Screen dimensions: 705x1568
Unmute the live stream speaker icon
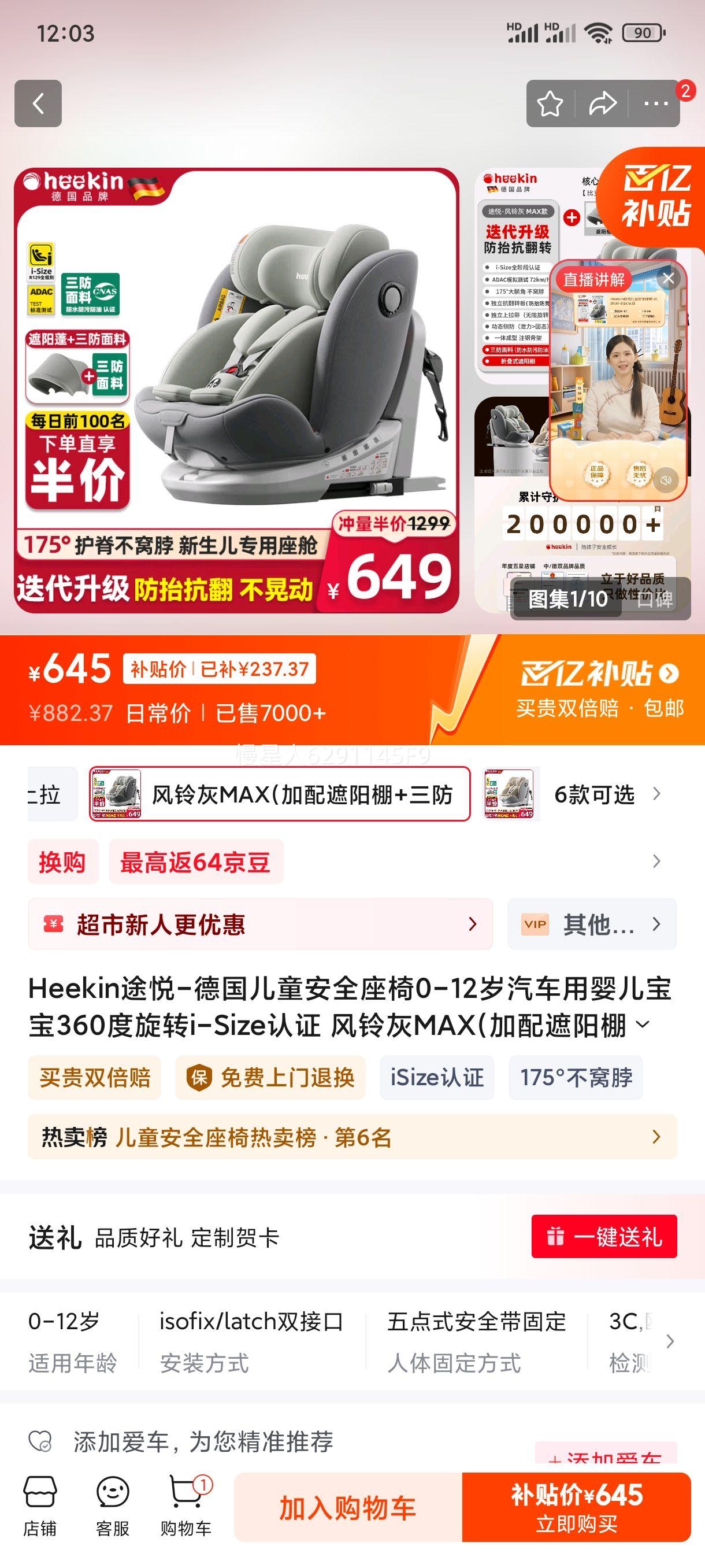pyautogui.click(x=666, y=480)
